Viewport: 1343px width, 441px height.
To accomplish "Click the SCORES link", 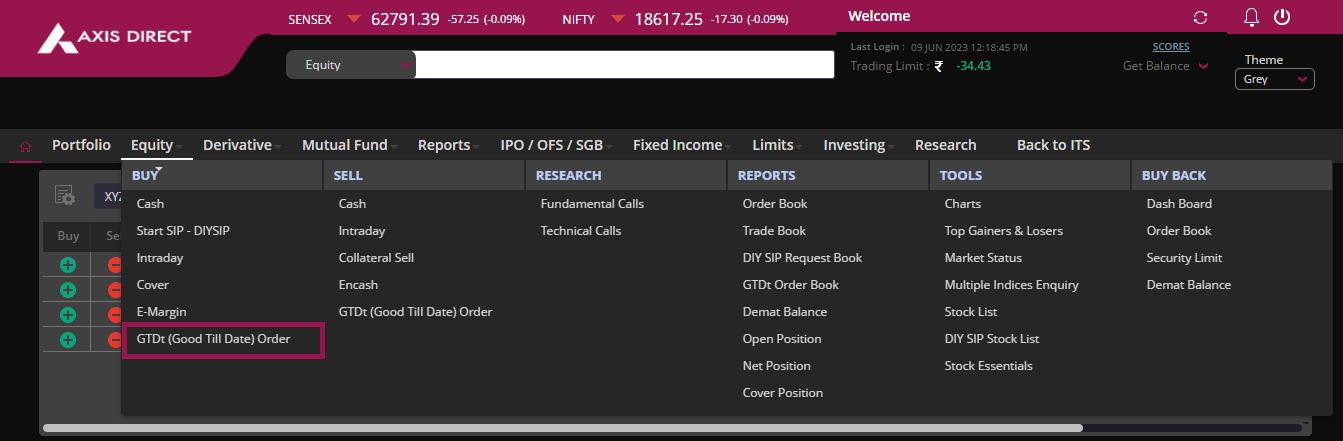I will (x=1171, y=46).
